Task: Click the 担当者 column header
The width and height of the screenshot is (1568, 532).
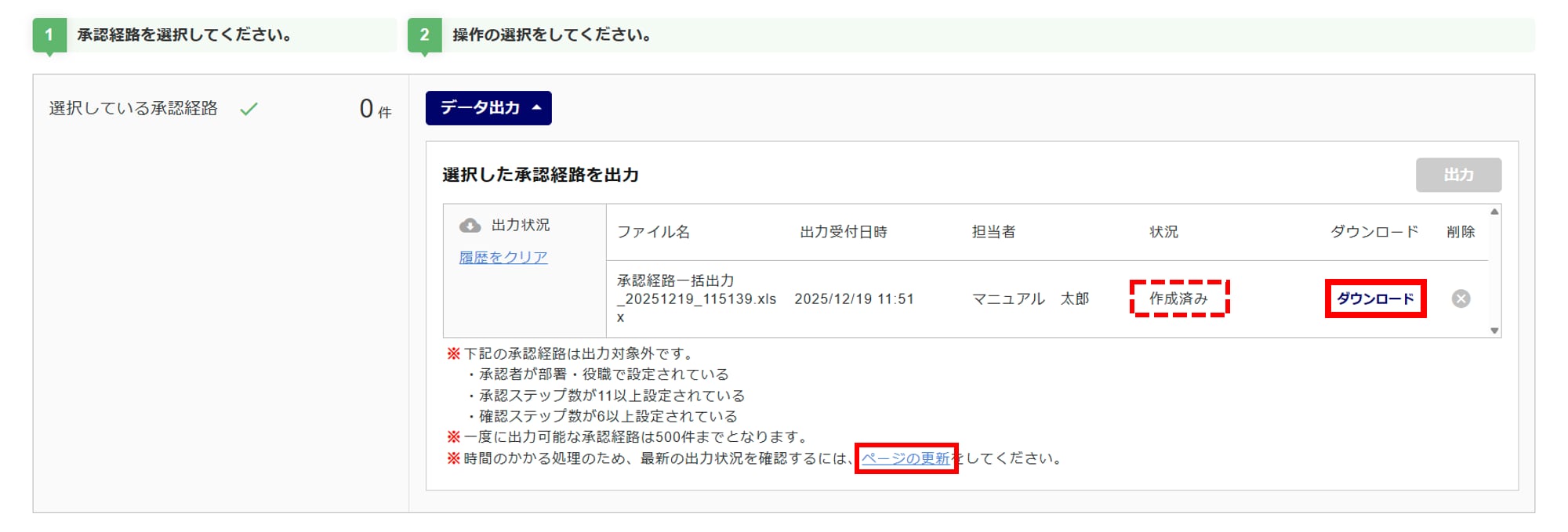Action: pyautogui.click(x=993, y=232)
